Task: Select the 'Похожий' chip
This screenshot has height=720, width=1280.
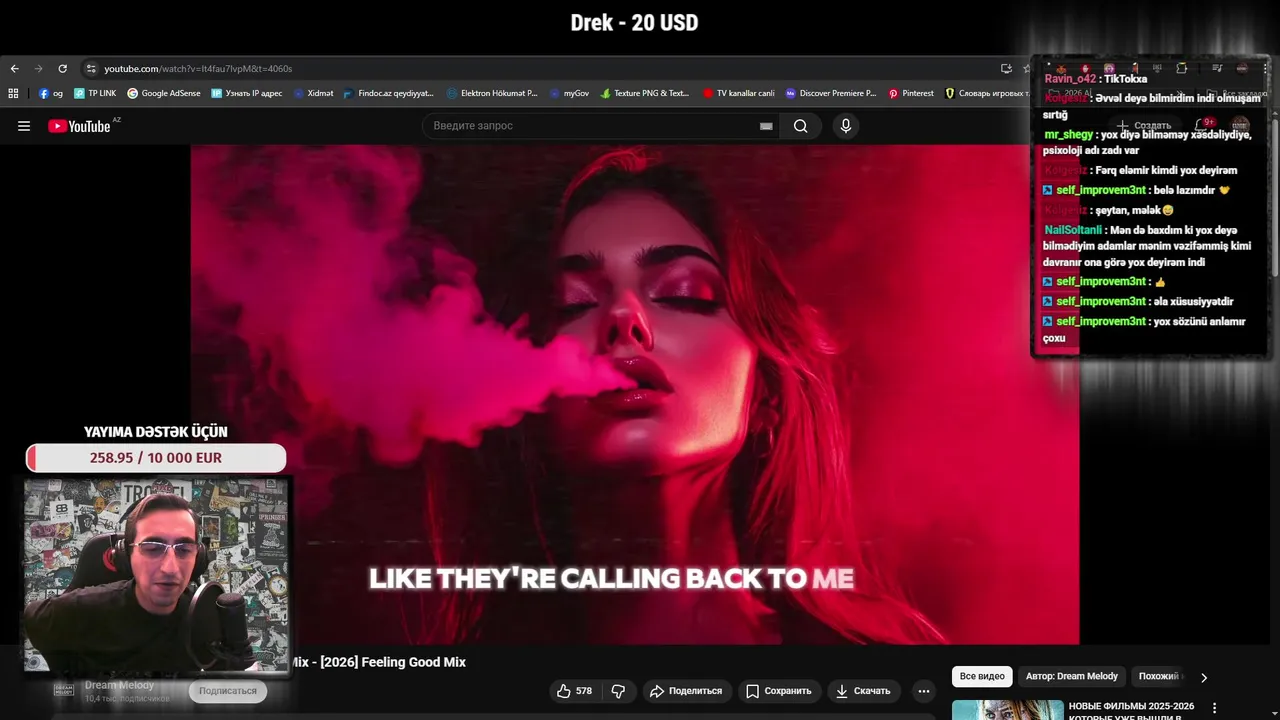Action: (1160, 677)
